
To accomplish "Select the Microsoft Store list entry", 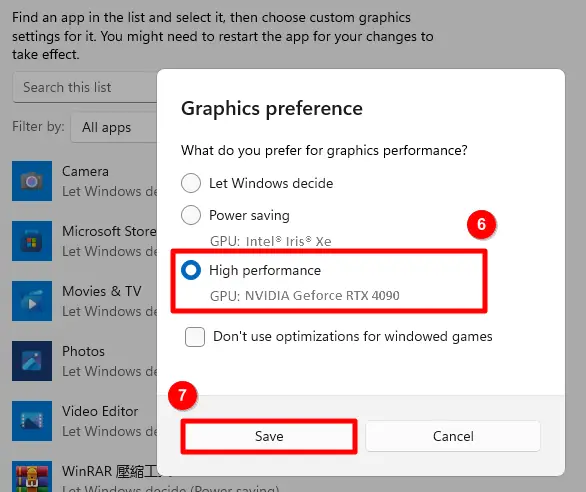I will click(x=84, y=241).
